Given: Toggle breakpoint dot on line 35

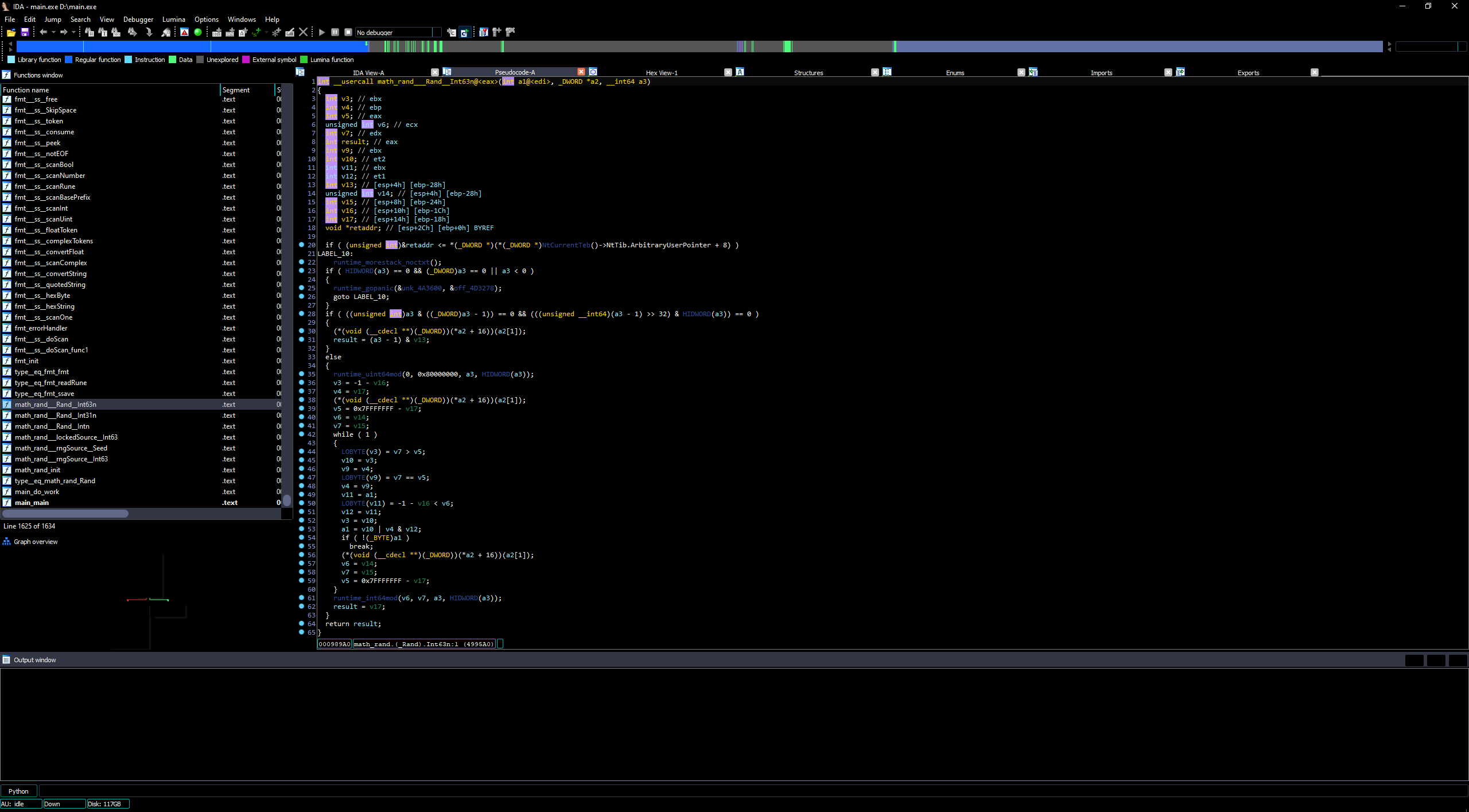Looking at the screenshot, I should [x=302, y=374].
